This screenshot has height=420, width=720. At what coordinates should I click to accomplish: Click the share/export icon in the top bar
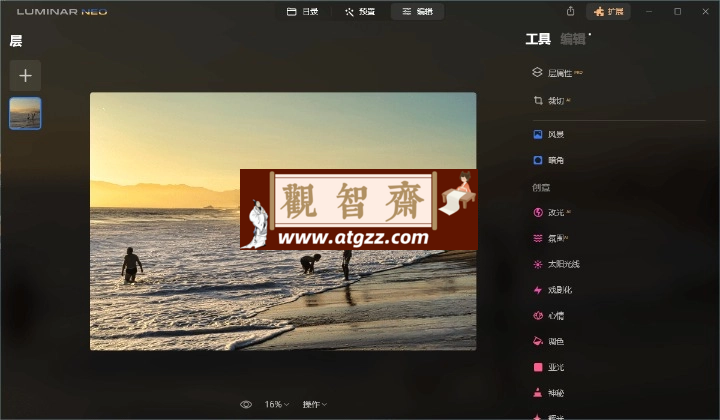point(570,11)
